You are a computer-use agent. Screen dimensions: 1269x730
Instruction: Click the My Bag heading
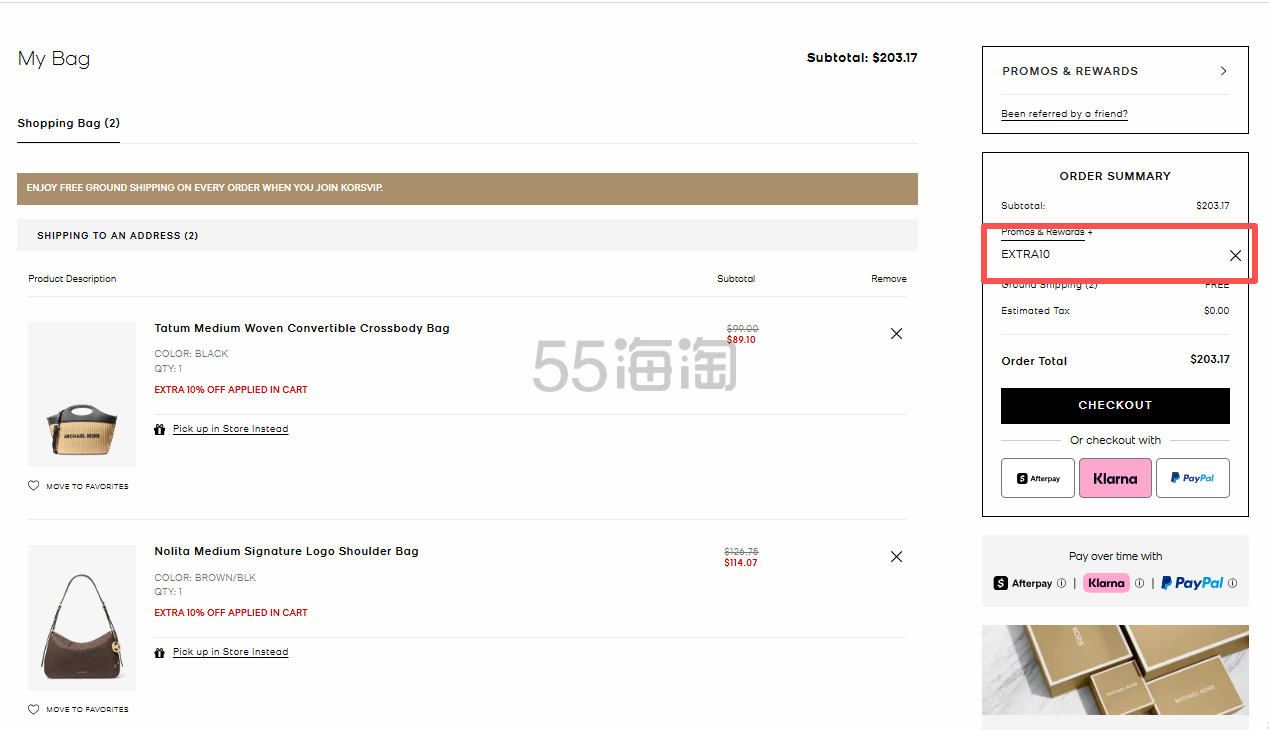pos(54,58)
